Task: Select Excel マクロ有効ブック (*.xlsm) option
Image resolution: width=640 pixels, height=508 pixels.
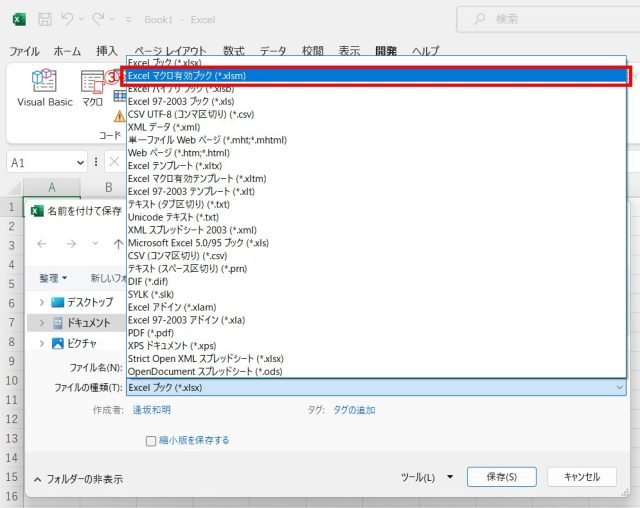Action: pos(187,75)
